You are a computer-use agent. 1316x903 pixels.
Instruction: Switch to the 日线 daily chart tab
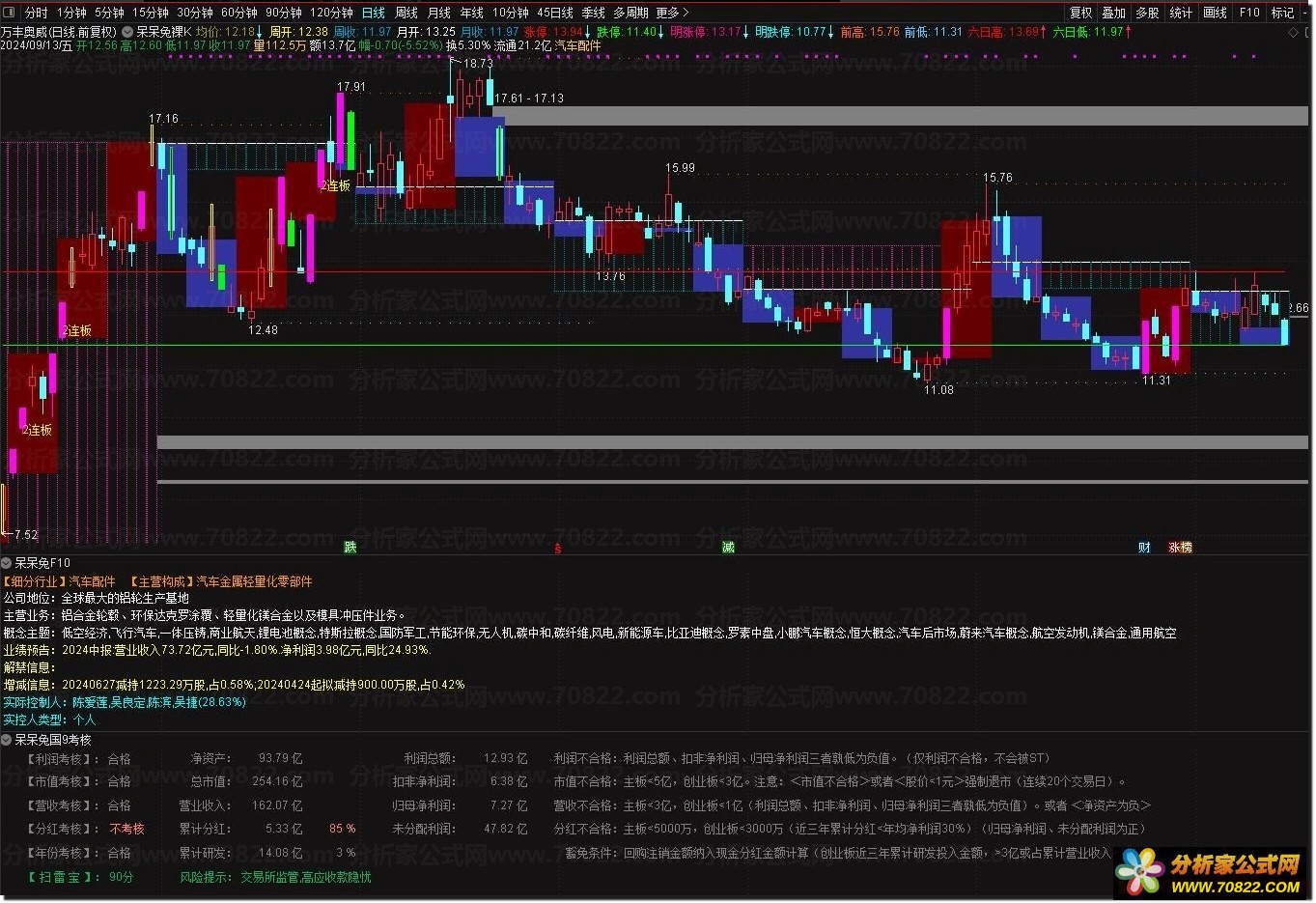click(x=374, y=13)
